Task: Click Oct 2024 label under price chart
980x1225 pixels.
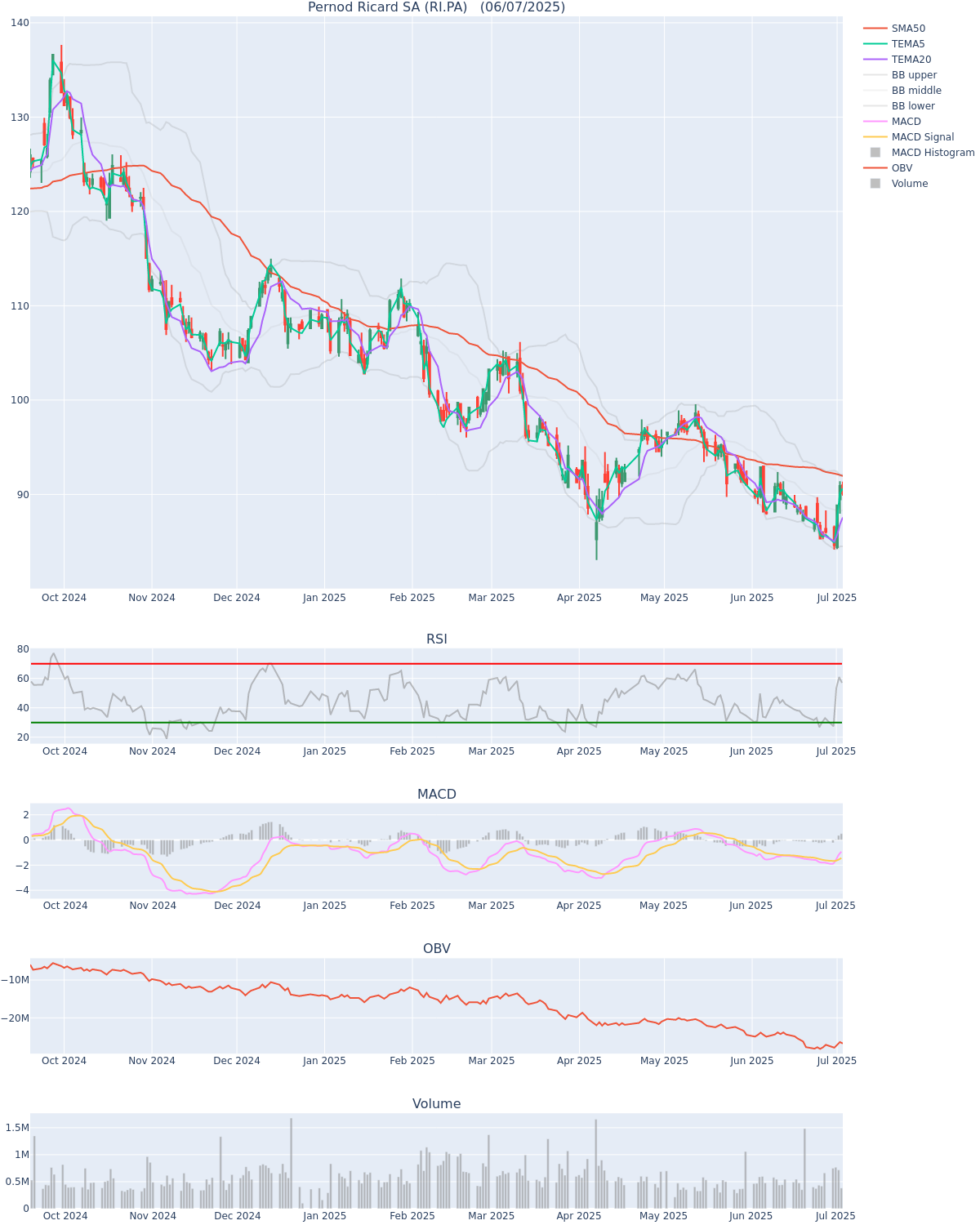Action: click(x=64, y=598)
